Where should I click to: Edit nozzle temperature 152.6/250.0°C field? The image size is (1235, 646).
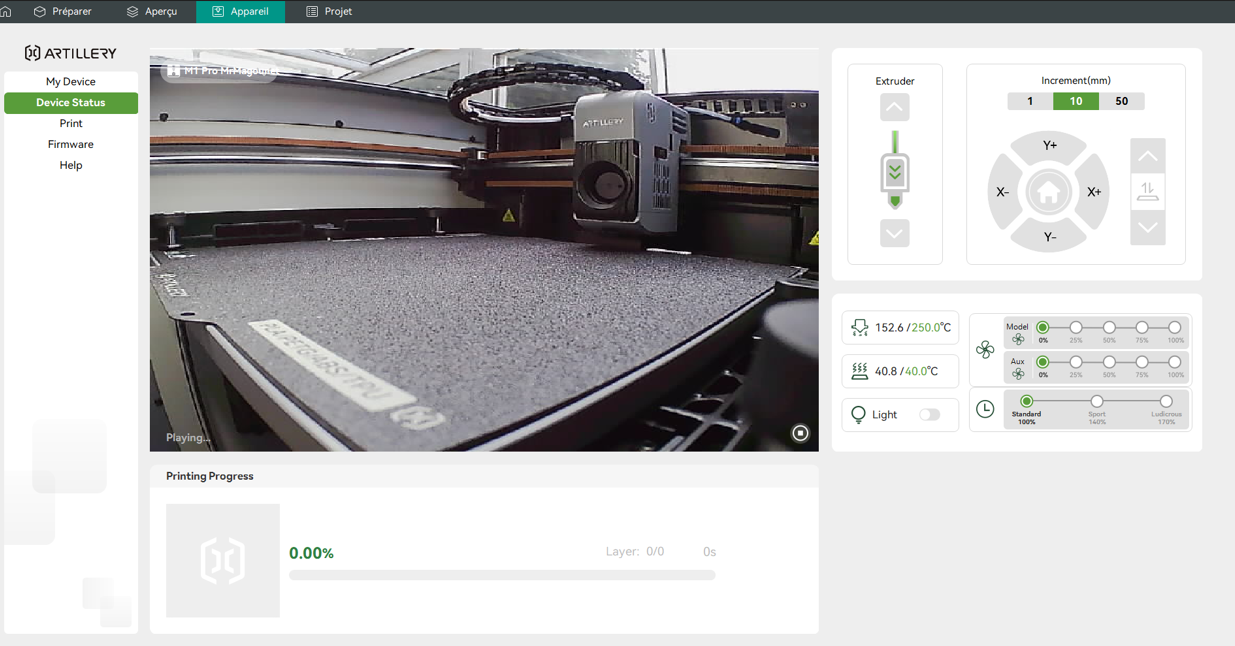[913, 328]
